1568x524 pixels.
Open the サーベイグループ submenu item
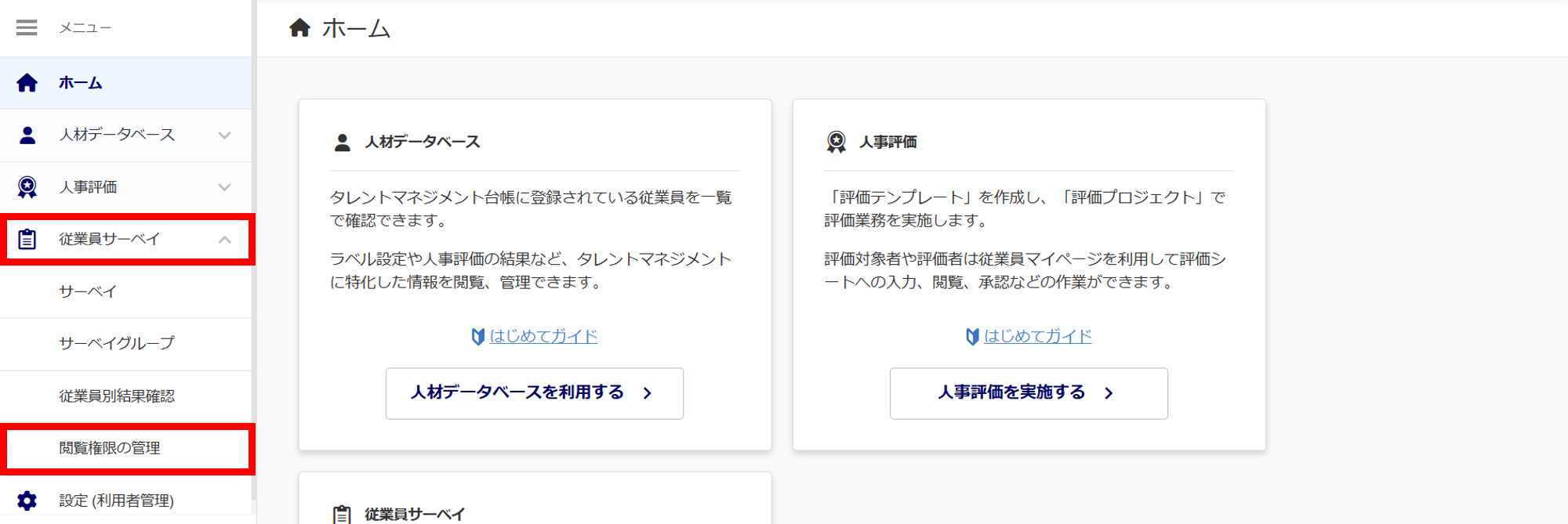[x=117, y=343]
